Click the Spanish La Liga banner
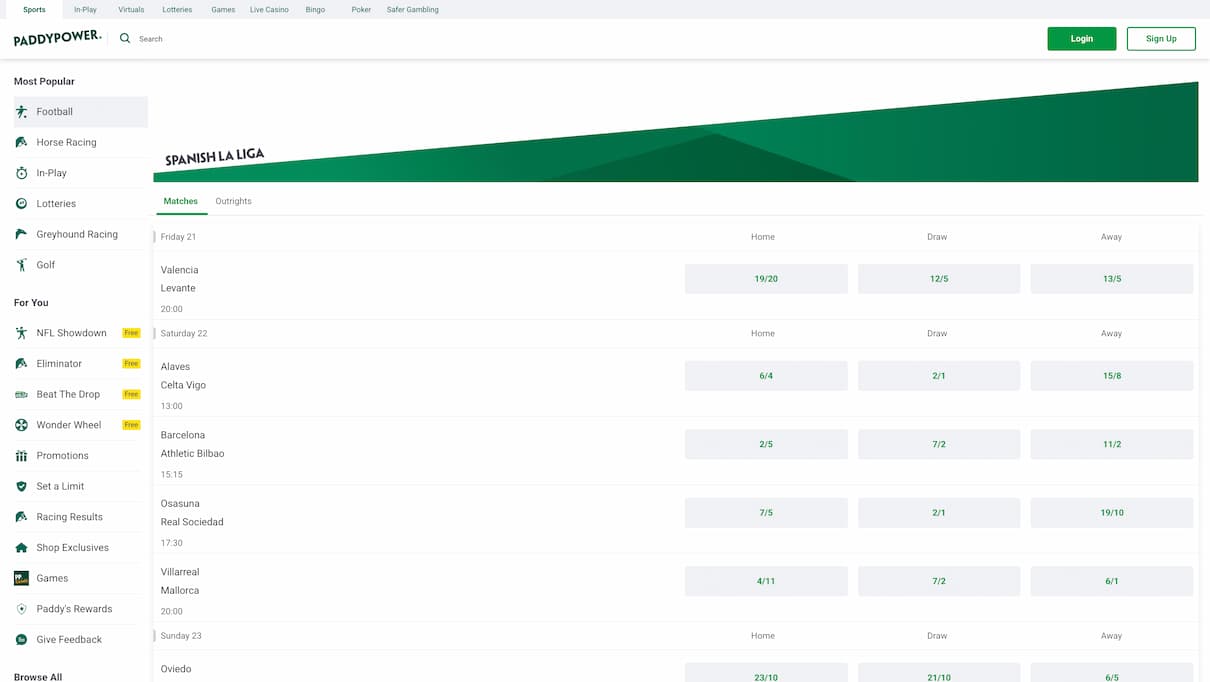The width and height of the screenshot is (1210, 682). [676, 132]
